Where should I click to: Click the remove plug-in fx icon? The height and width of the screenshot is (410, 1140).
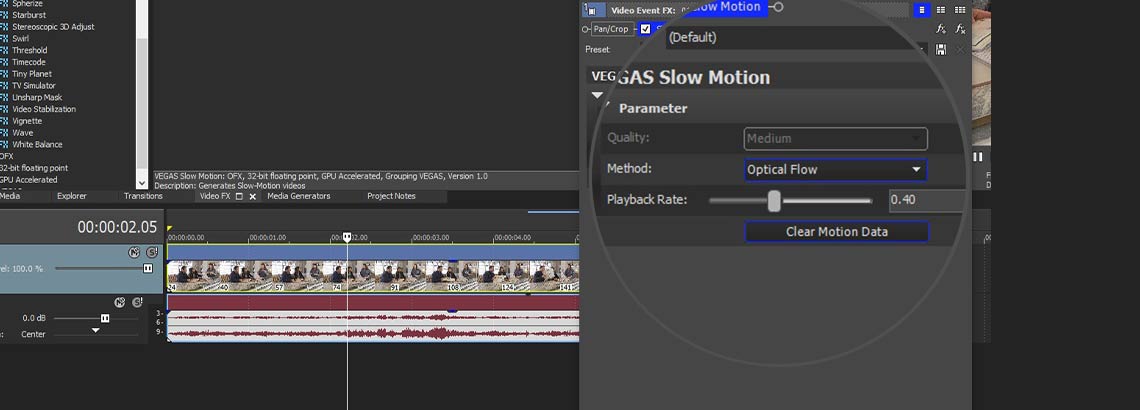pos(960,29)
